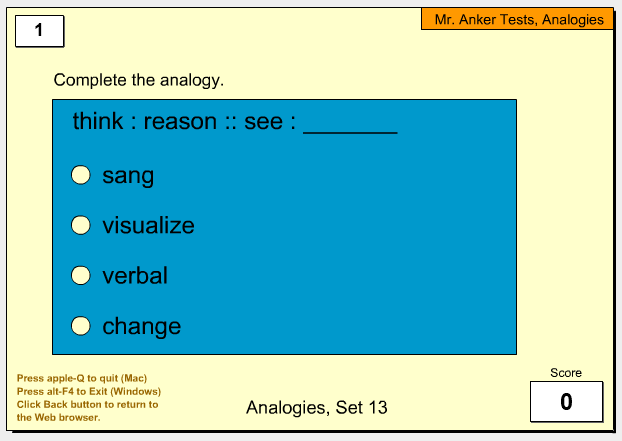Click the Score box showing 0
622x441 pixels.
click(x=566, y=401)
